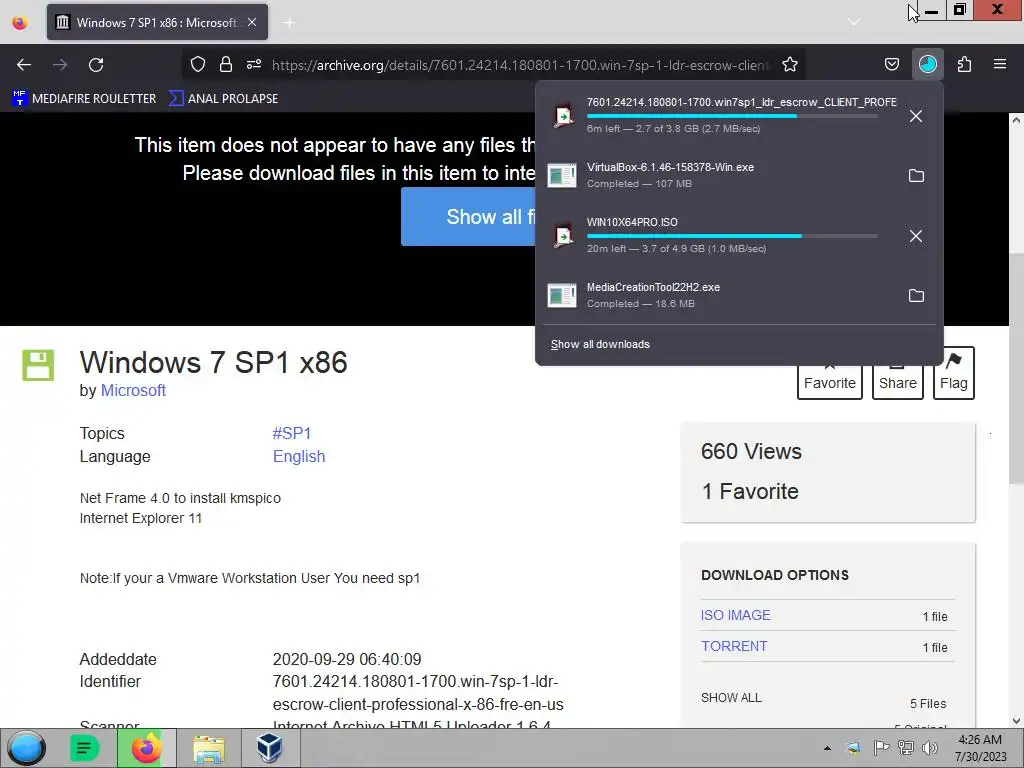Bookmark this page with the star icon
Image resolution: width=1024 pixels, height=768 pixels.
[x=790, y=64]
